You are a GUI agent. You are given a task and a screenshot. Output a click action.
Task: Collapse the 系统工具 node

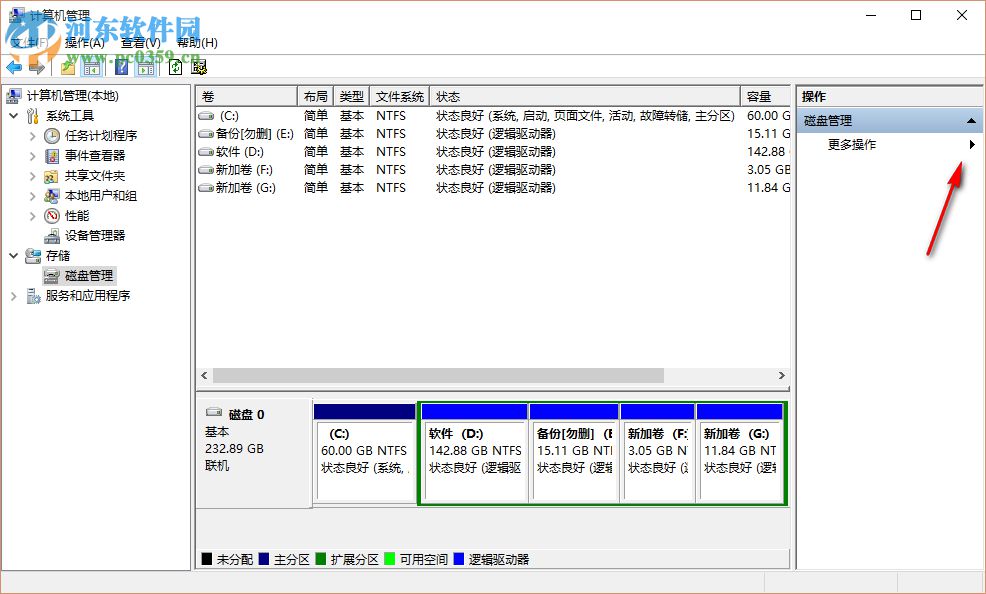pos(12,115)
